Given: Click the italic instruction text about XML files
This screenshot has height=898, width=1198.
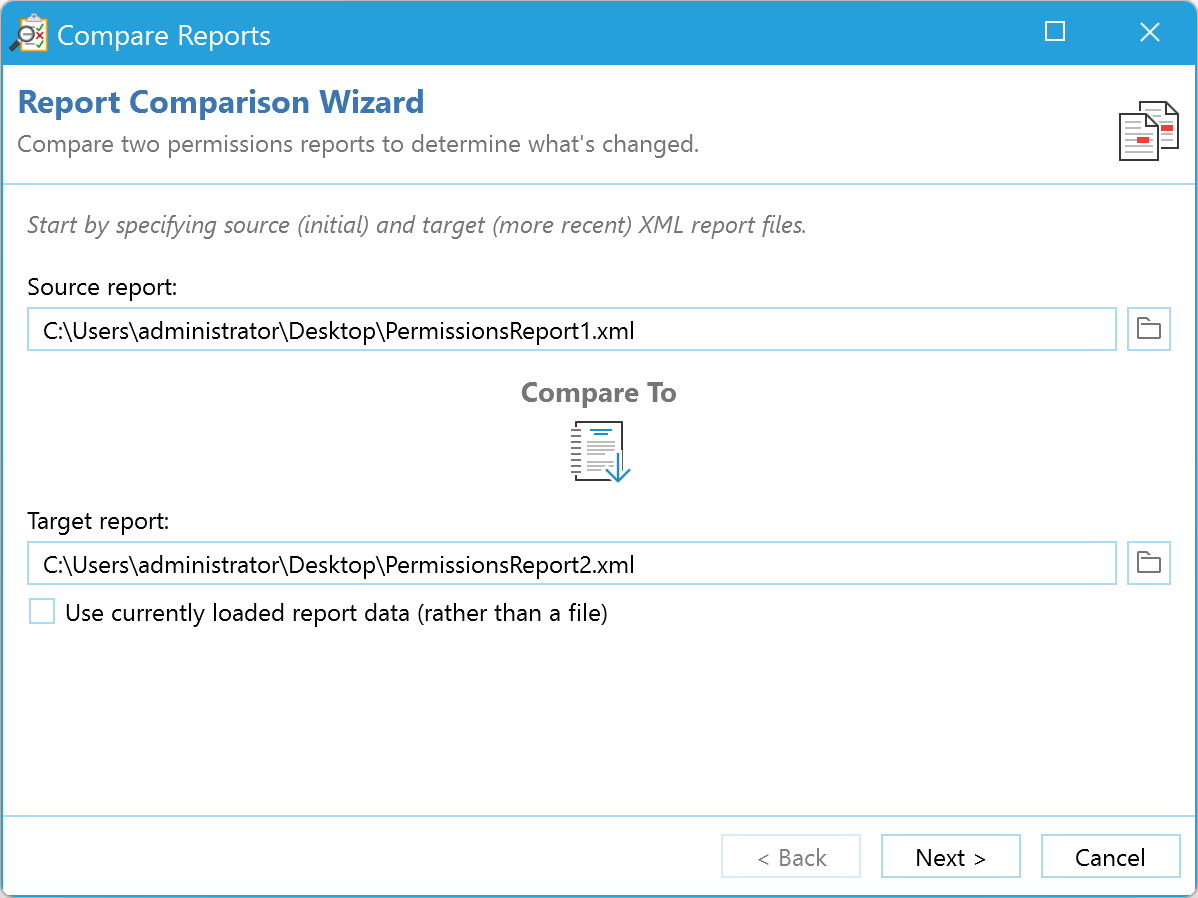Looking at the screenshot, I should coord(417,225).
